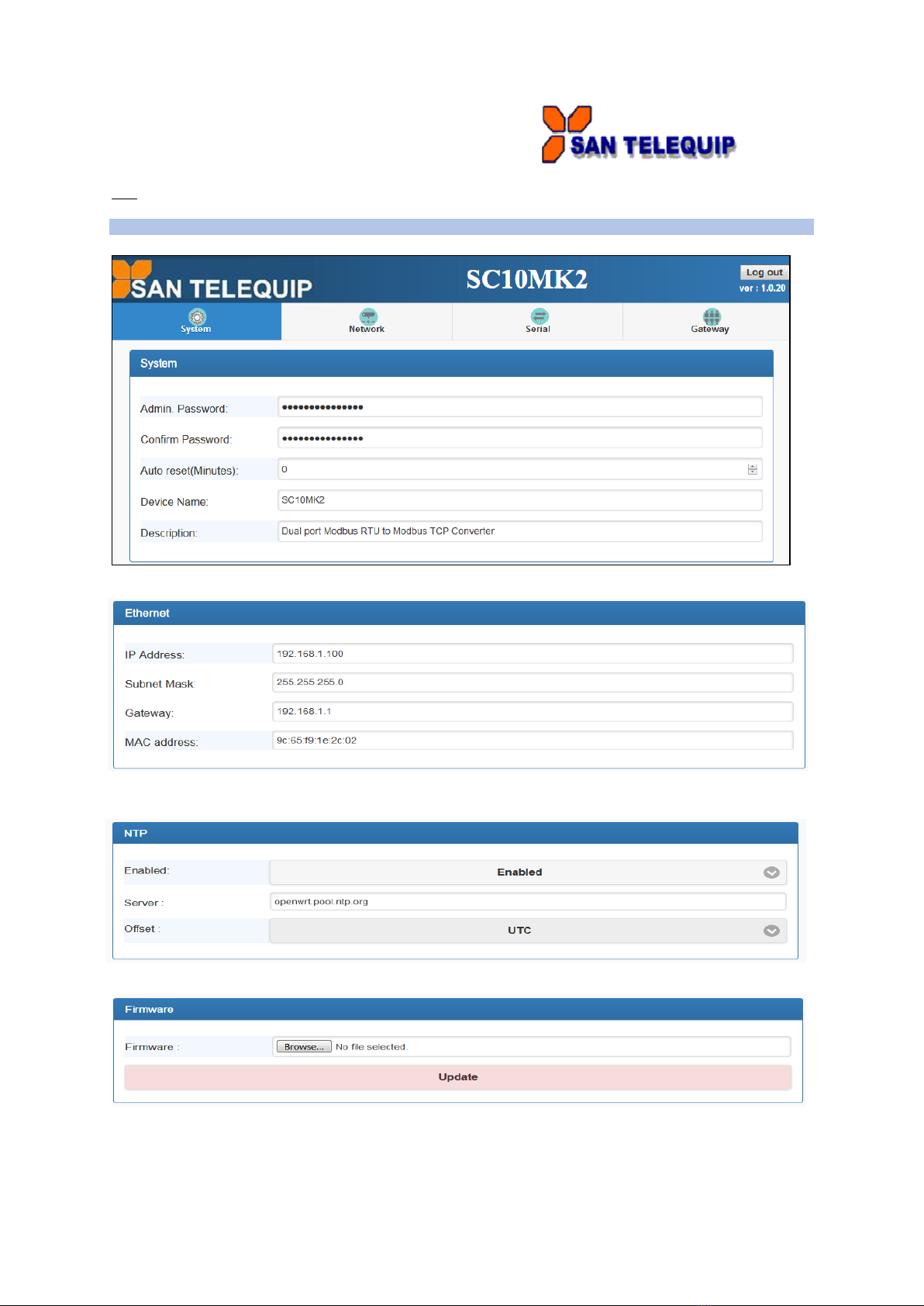Open the Network tab icon
The height and width of the screenshot is (1306, 924).
[x=368, y=316]
